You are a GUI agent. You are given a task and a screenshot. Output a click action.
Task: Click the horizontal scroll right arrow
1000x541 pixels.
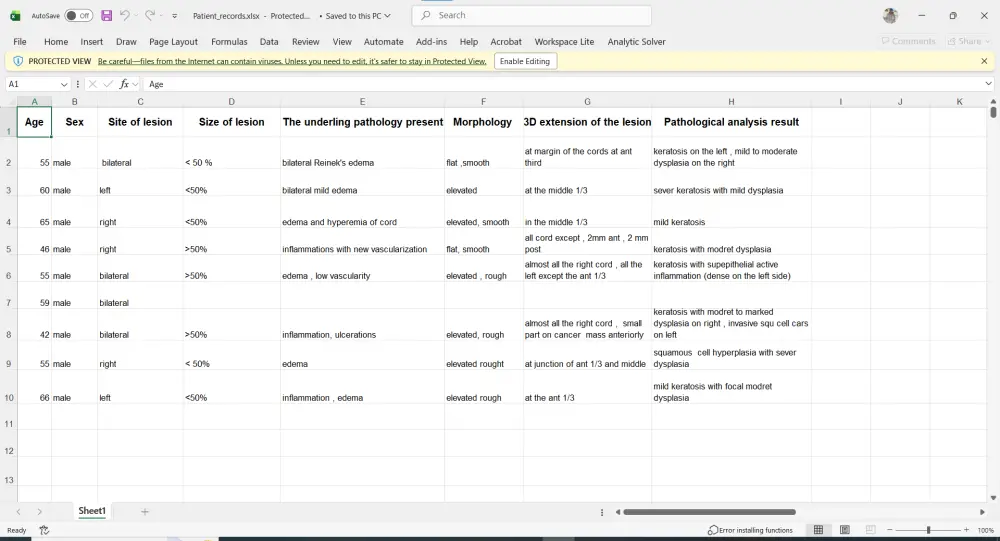[982, 512]
